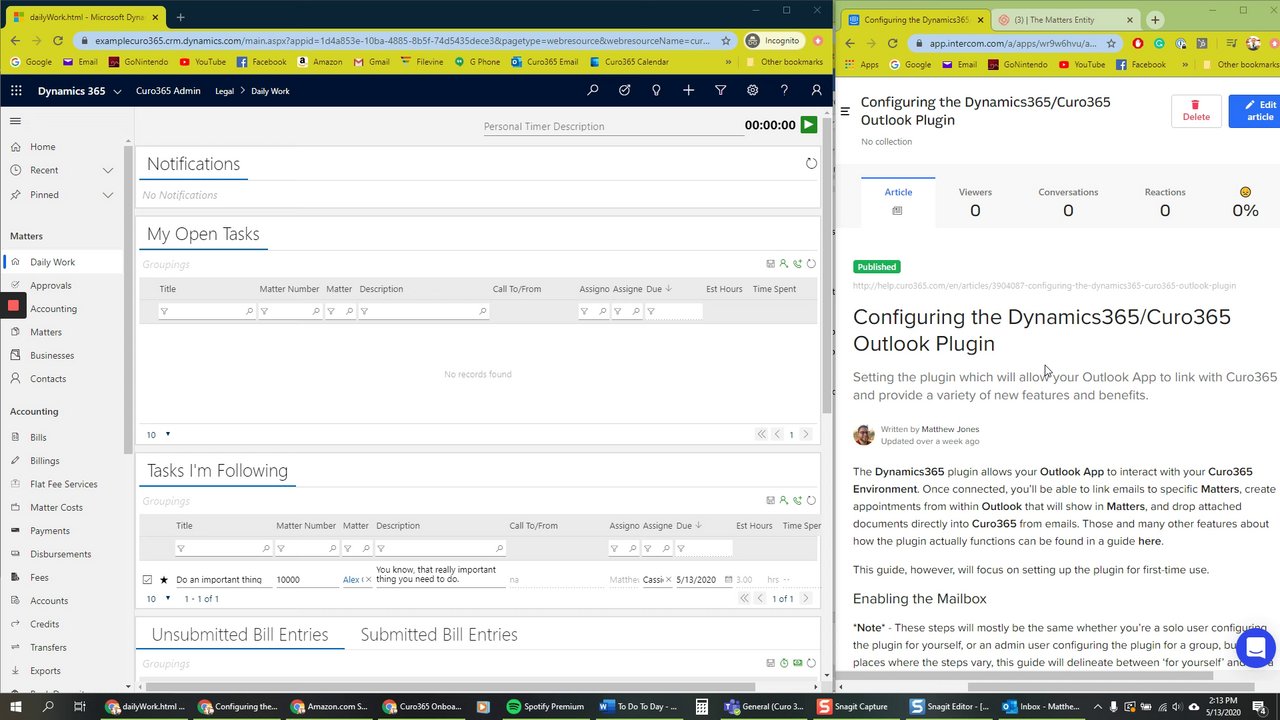Click the green money icon in bill entries toolbar
The height and width of the screenshot is (720, 1280).
click(797, 662)
